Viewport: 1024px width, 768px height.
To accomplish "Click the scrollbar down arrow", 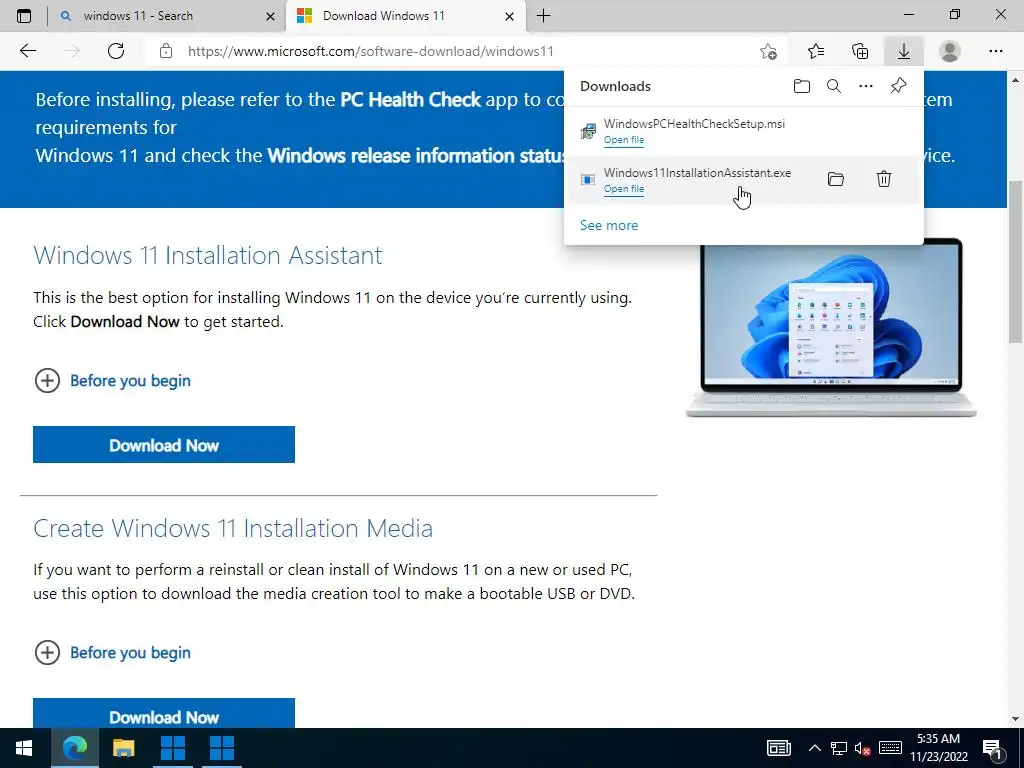I will click(1016, 719).
